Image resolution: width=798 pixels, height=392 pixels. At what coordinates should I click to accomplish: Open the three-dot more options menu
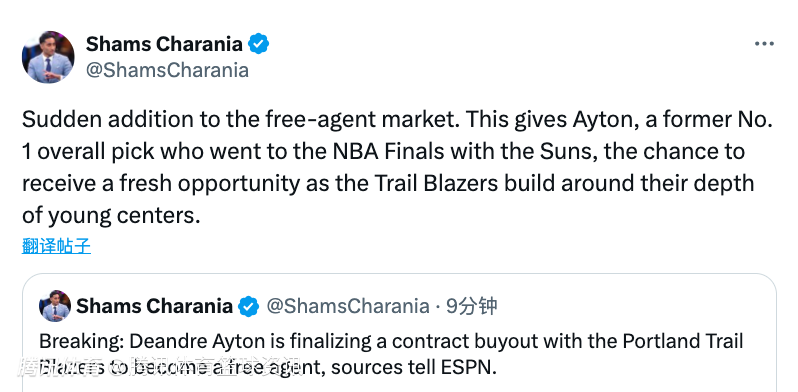pyautogui.click(x=764, y=44)
